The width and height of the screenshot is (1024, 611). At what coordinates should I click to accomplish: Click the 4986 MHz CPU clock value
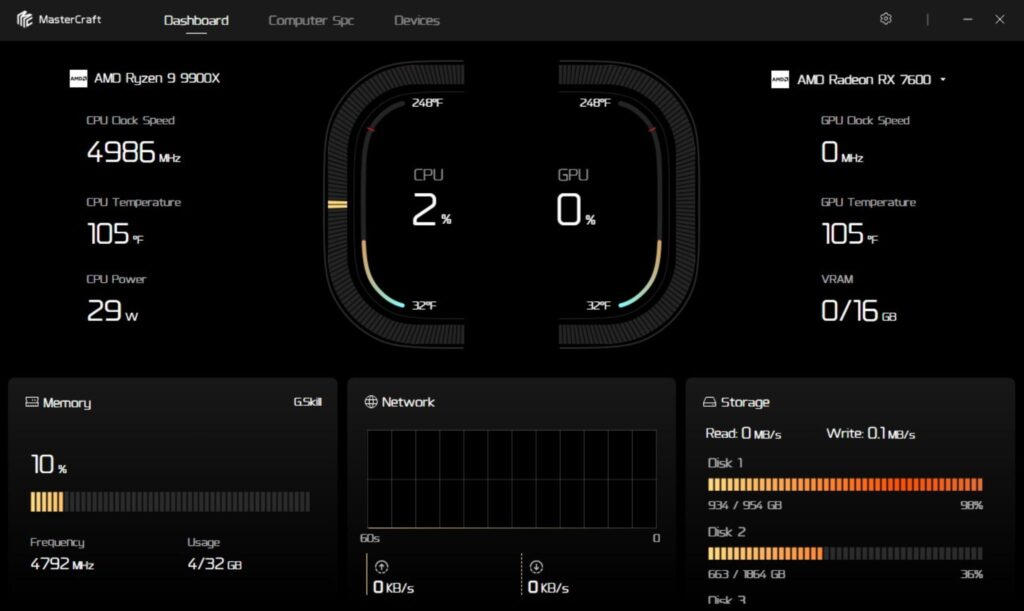[x=133, y=152]
